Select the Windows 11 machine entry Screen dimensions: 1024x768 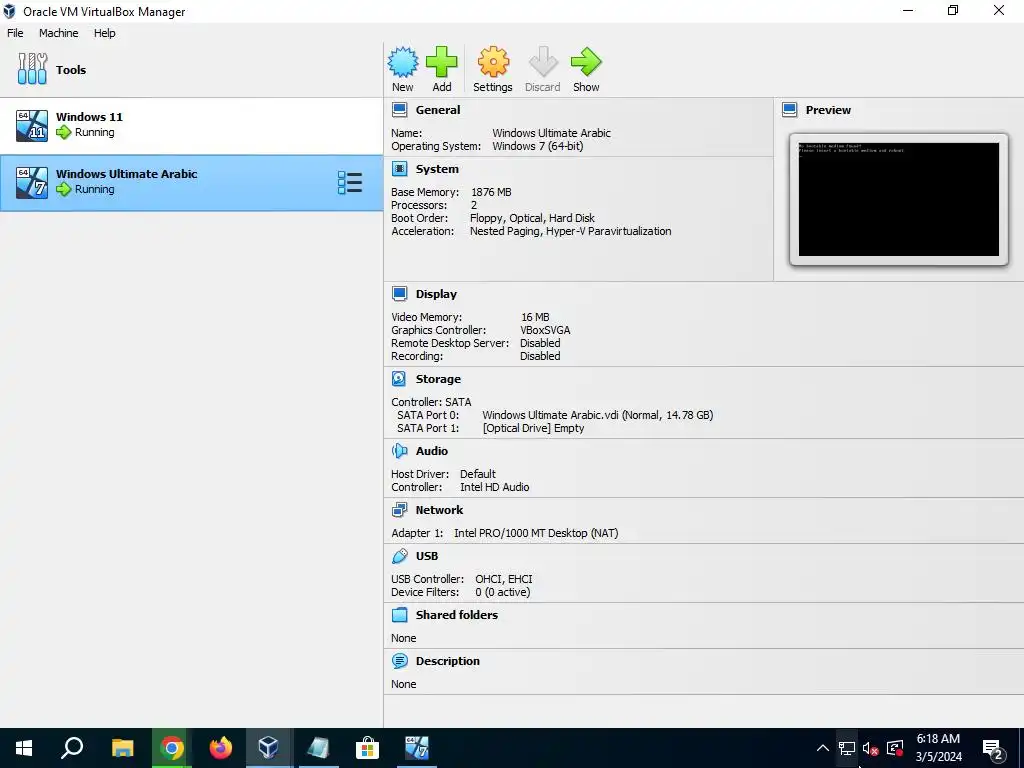click(x=191, y=125)
